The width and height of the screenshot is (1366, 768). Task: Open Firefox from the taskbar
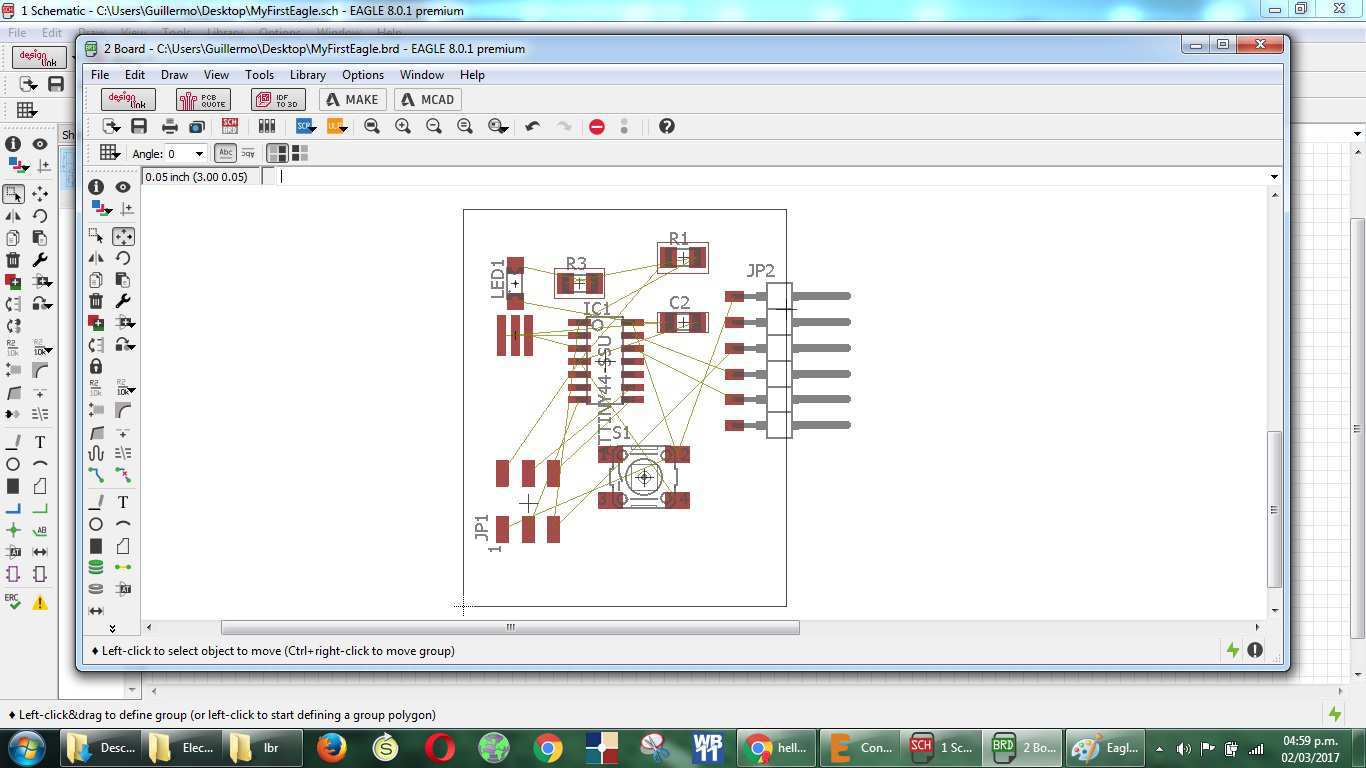tap(332, 747)
